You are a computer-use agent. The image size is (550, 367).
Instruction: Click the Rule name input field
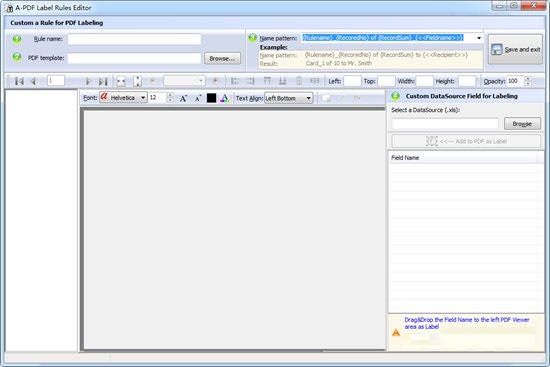click(134, 39)
